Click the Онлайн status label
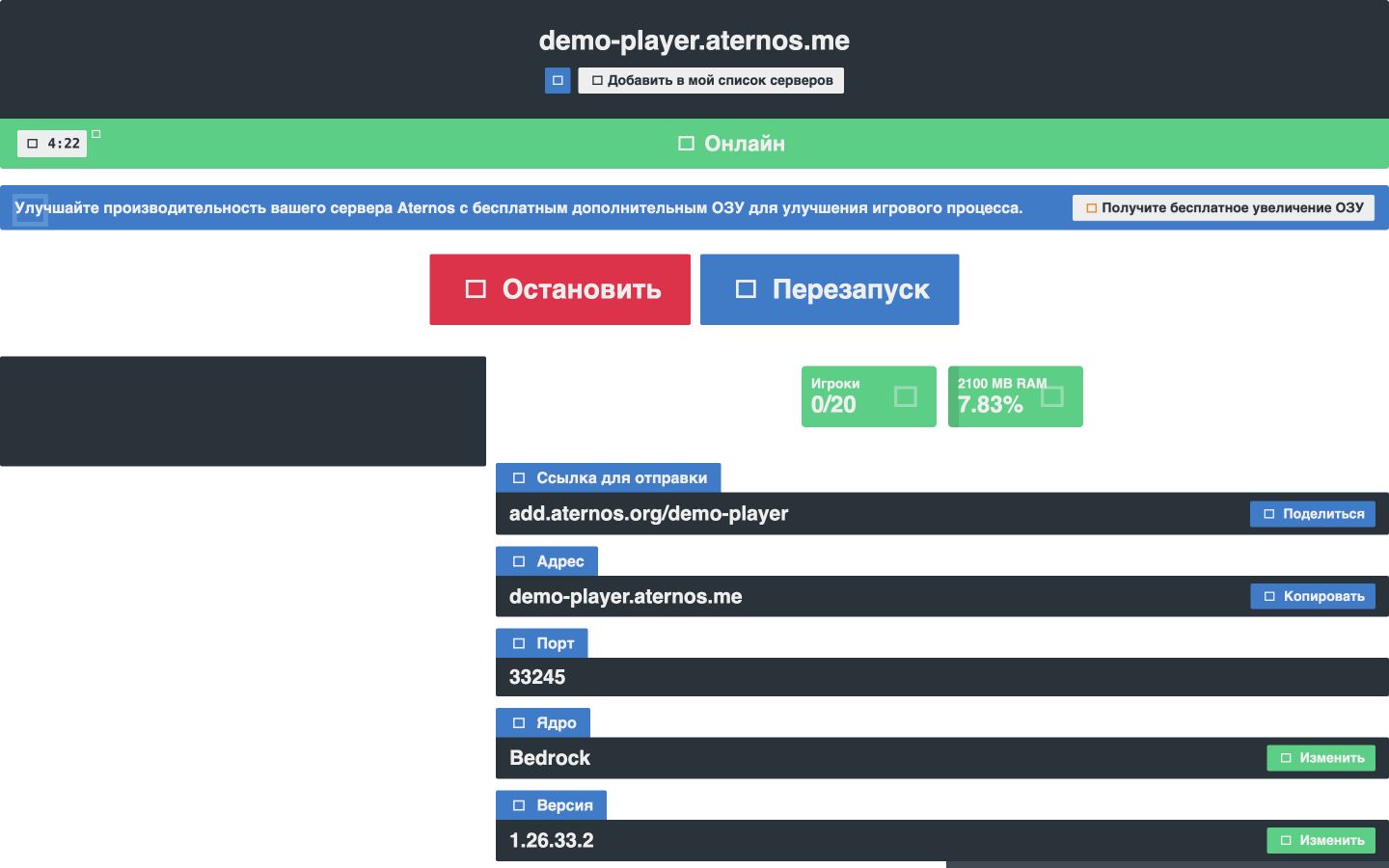The width and height of the screenshot is (1389, 868). 732,144
